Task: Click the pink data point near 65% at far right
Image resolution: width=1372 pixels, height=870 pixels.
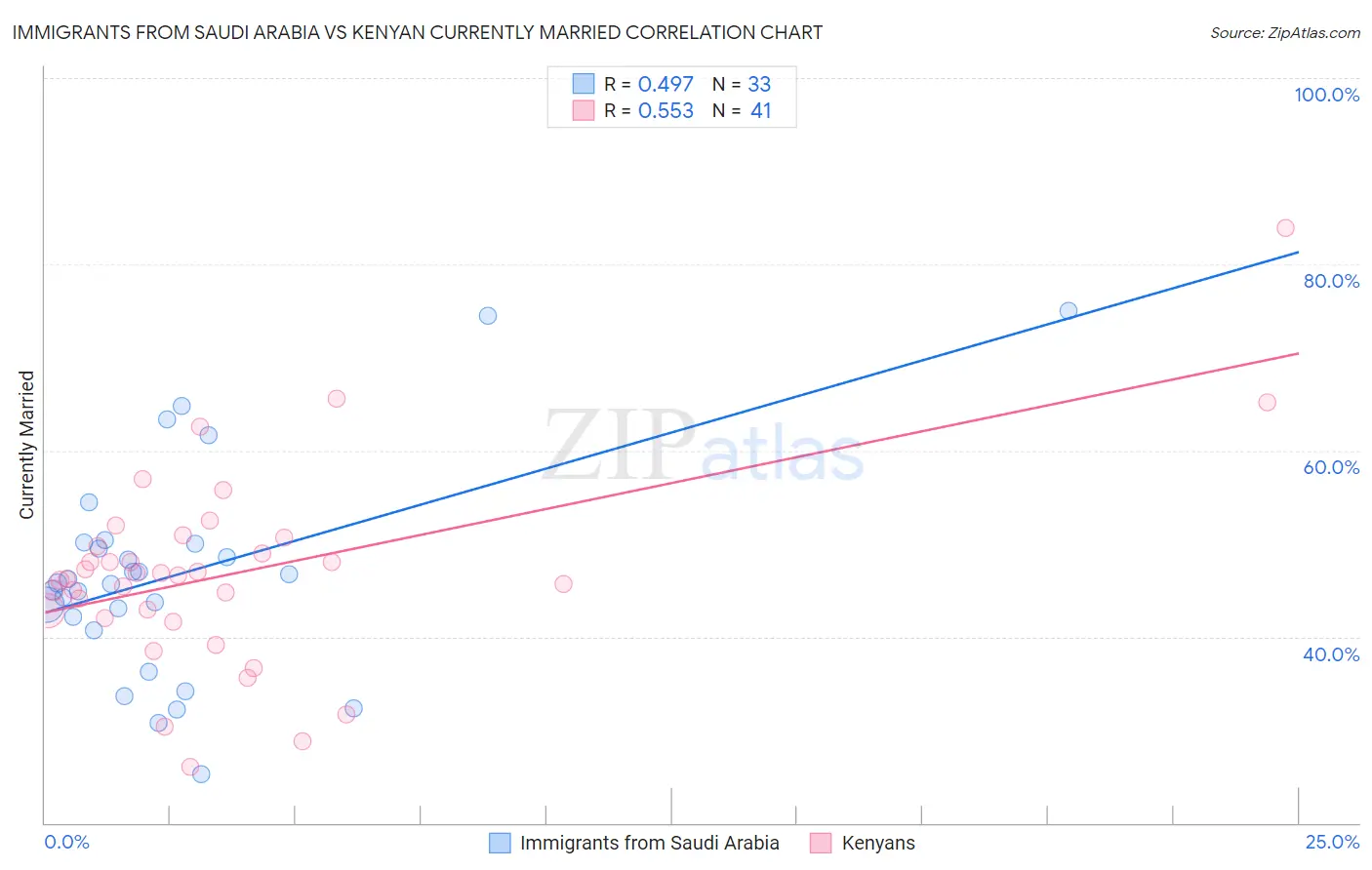Action: [x=1268, y=403]
